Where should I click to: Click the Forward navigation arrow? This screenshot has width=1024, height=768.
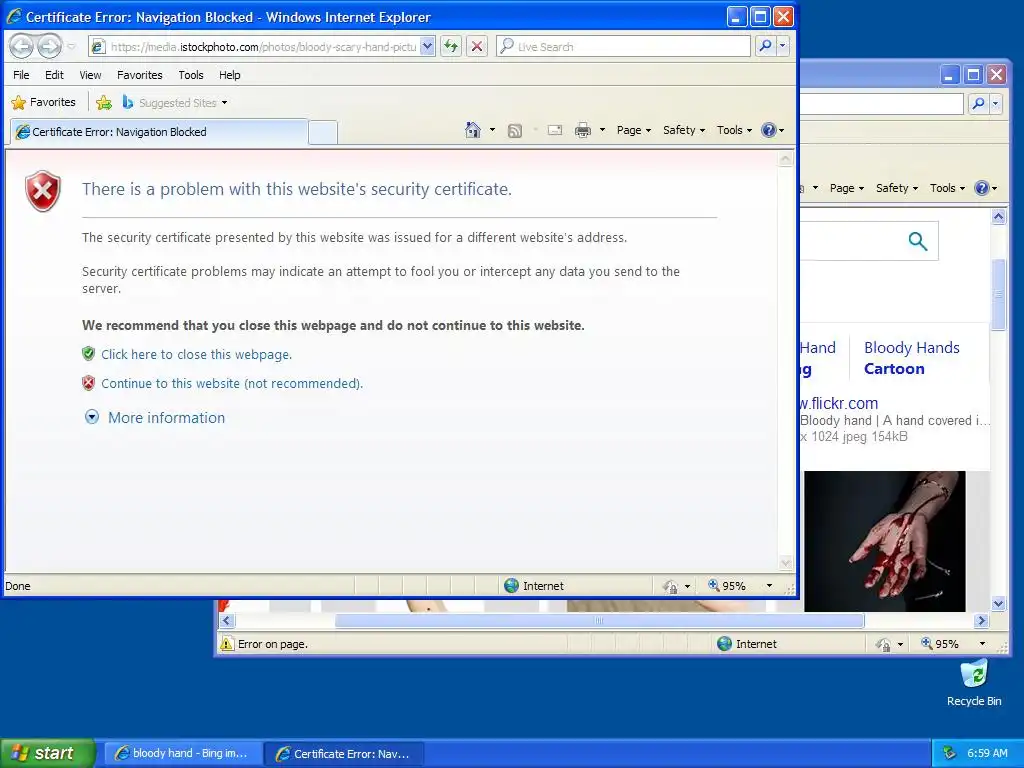pyautogui.click(x=49, y=46)
